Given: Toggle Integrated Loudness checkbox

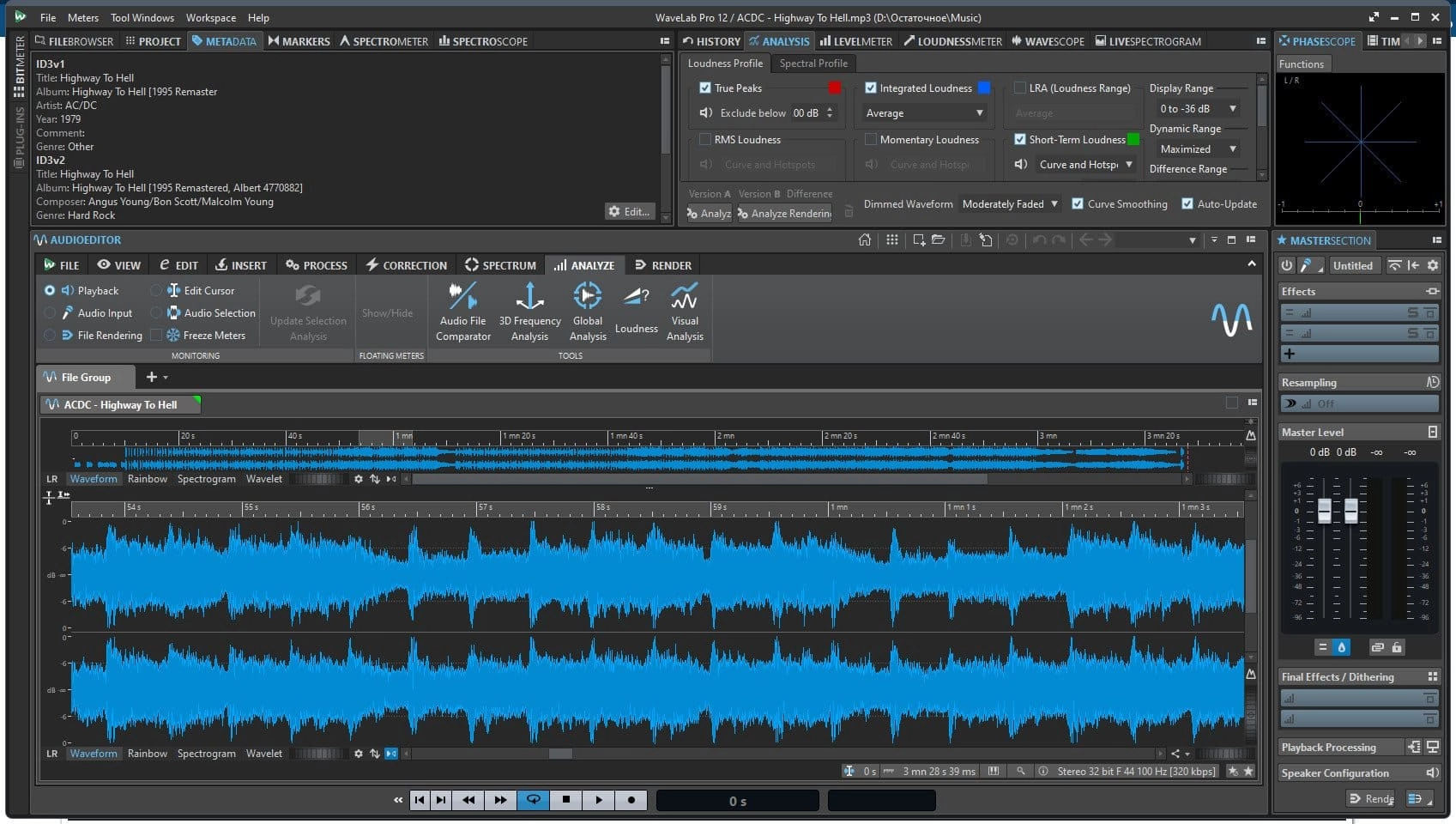Looking at the screenshot, I should pyautogui.click(x=870, y=88).
